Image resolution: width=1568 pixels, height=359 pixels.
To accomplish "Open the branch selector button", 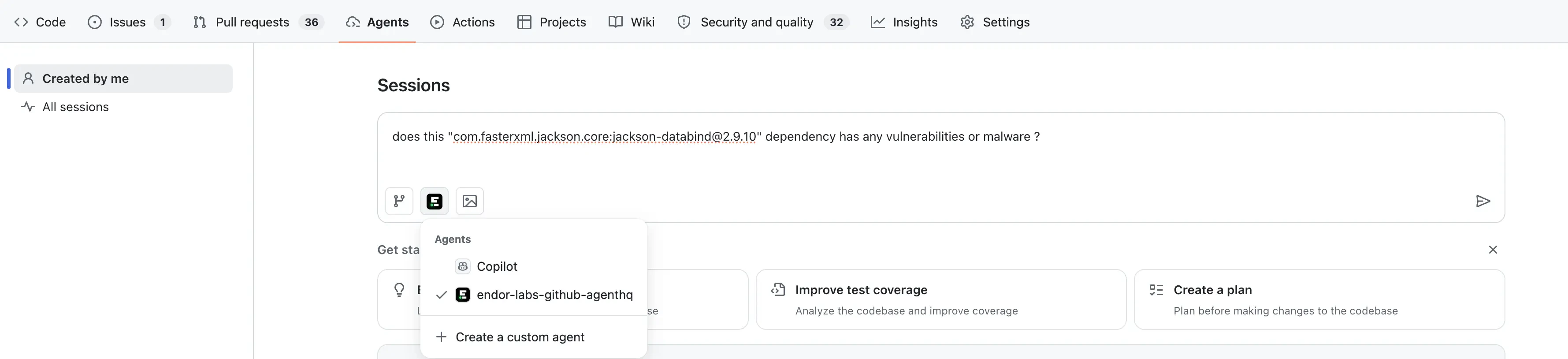I will click(399, 201).
